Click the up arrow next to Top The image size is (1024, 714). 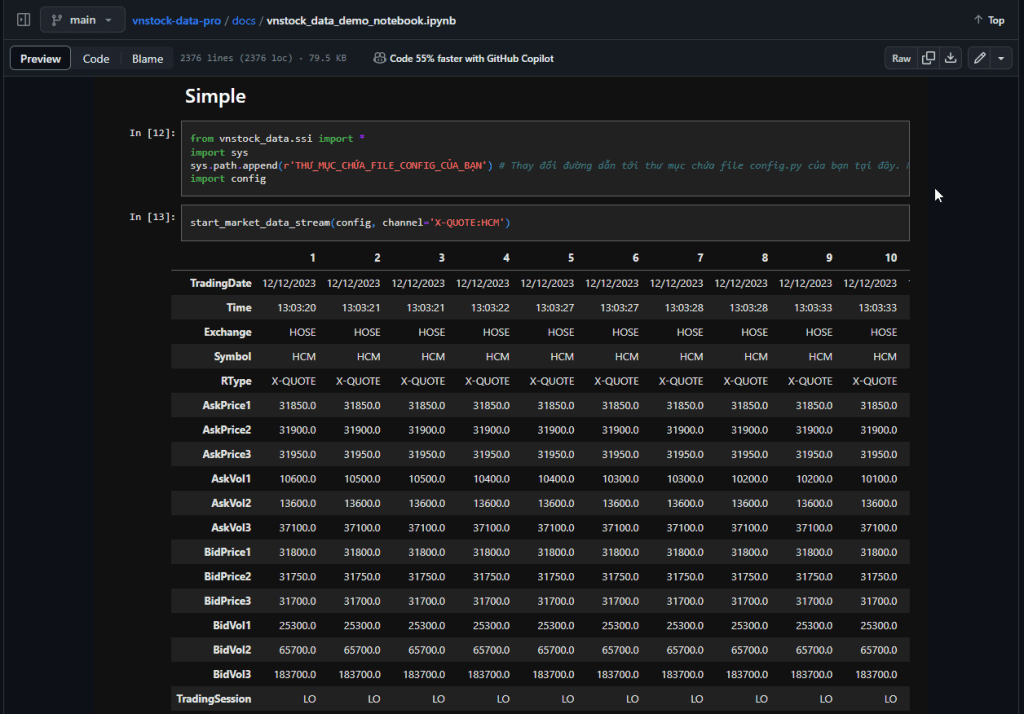coord(977,20)
